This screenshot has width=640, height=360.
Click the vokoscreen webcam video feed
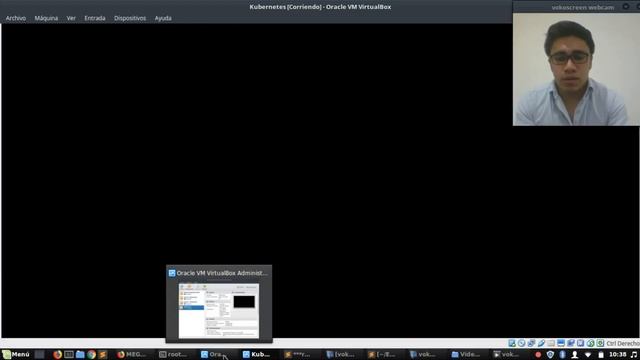click(576, 69)
